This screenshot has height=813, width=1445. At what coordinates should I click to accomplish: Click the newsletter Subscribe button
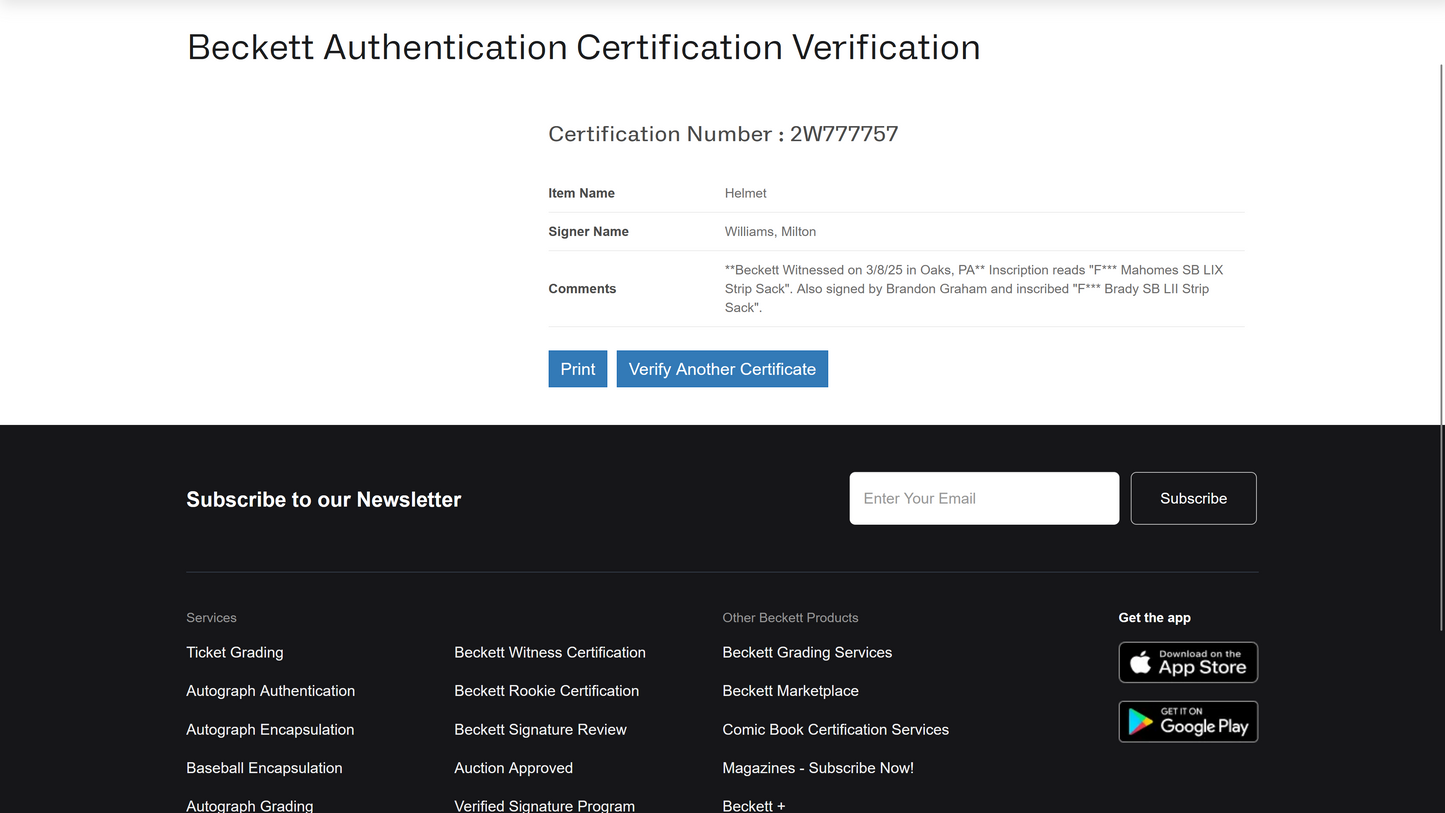[x=1193, y=498]
